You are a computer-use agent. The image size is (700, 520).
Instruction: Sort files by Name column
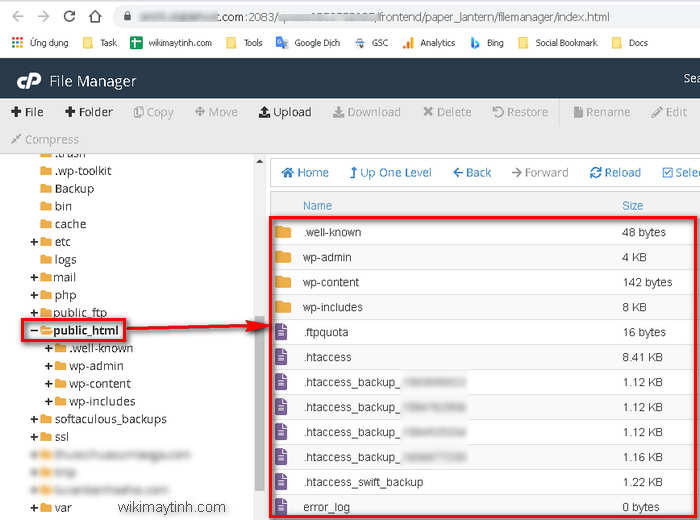coord(317,205)
